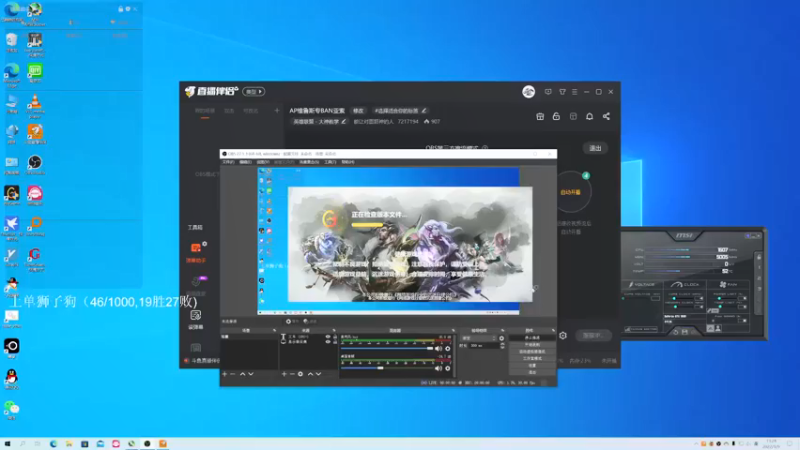Mute the second audio mixer channel speaker
The image size is (800, 450).
pyautogui.click(x=438, y=368)
